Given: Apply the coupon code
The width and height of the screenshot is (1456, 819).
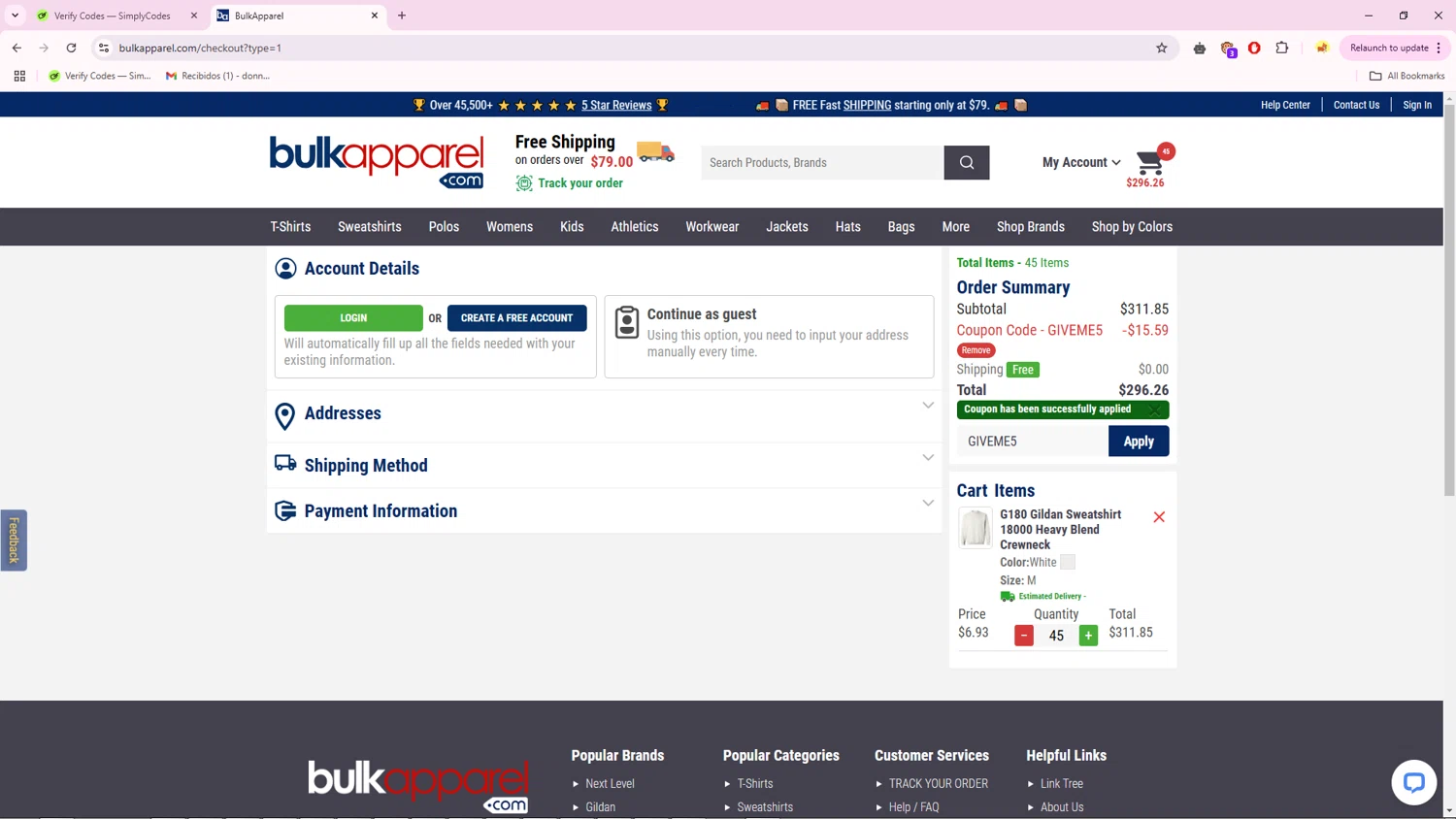Looking at the screenshot, I should pos(1139,442).
